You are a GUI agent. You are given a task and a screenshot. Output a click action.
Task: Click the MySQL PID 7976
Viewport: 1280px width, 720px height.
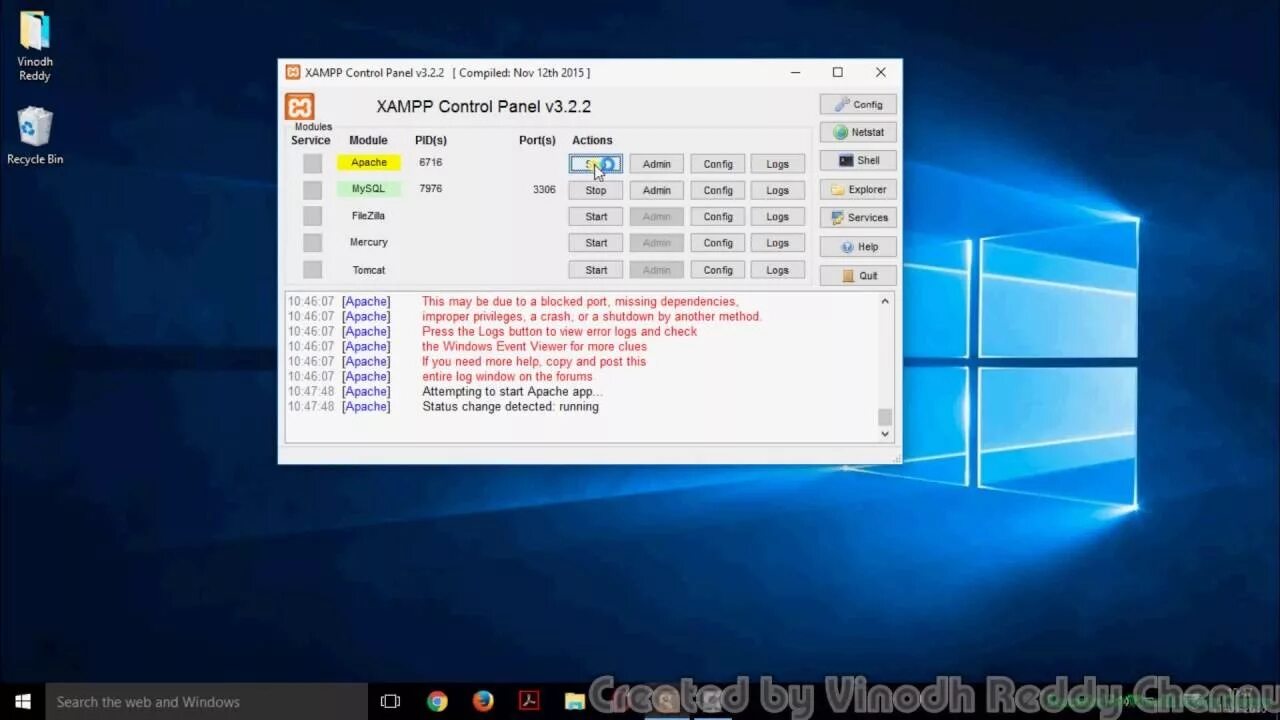tap(430, 188)
